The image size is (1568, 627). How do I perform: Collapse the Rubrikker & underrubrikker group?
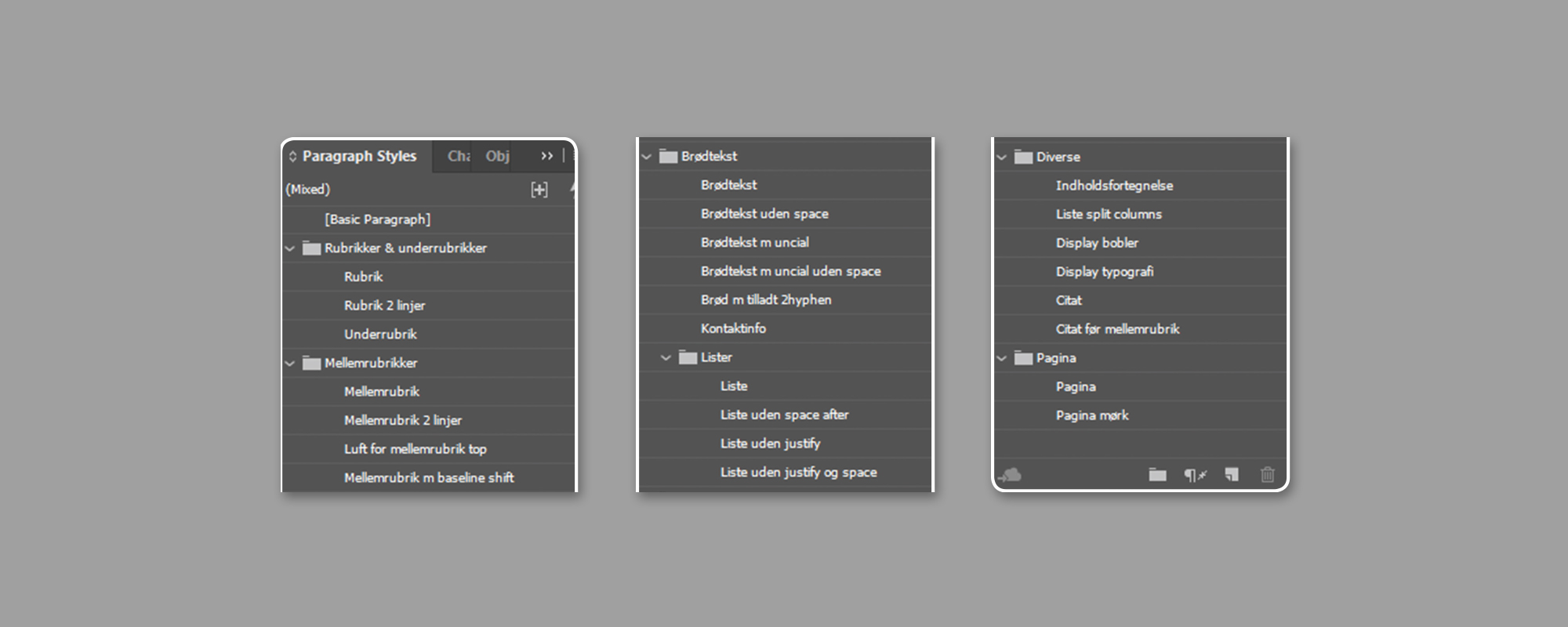(290, 248)
